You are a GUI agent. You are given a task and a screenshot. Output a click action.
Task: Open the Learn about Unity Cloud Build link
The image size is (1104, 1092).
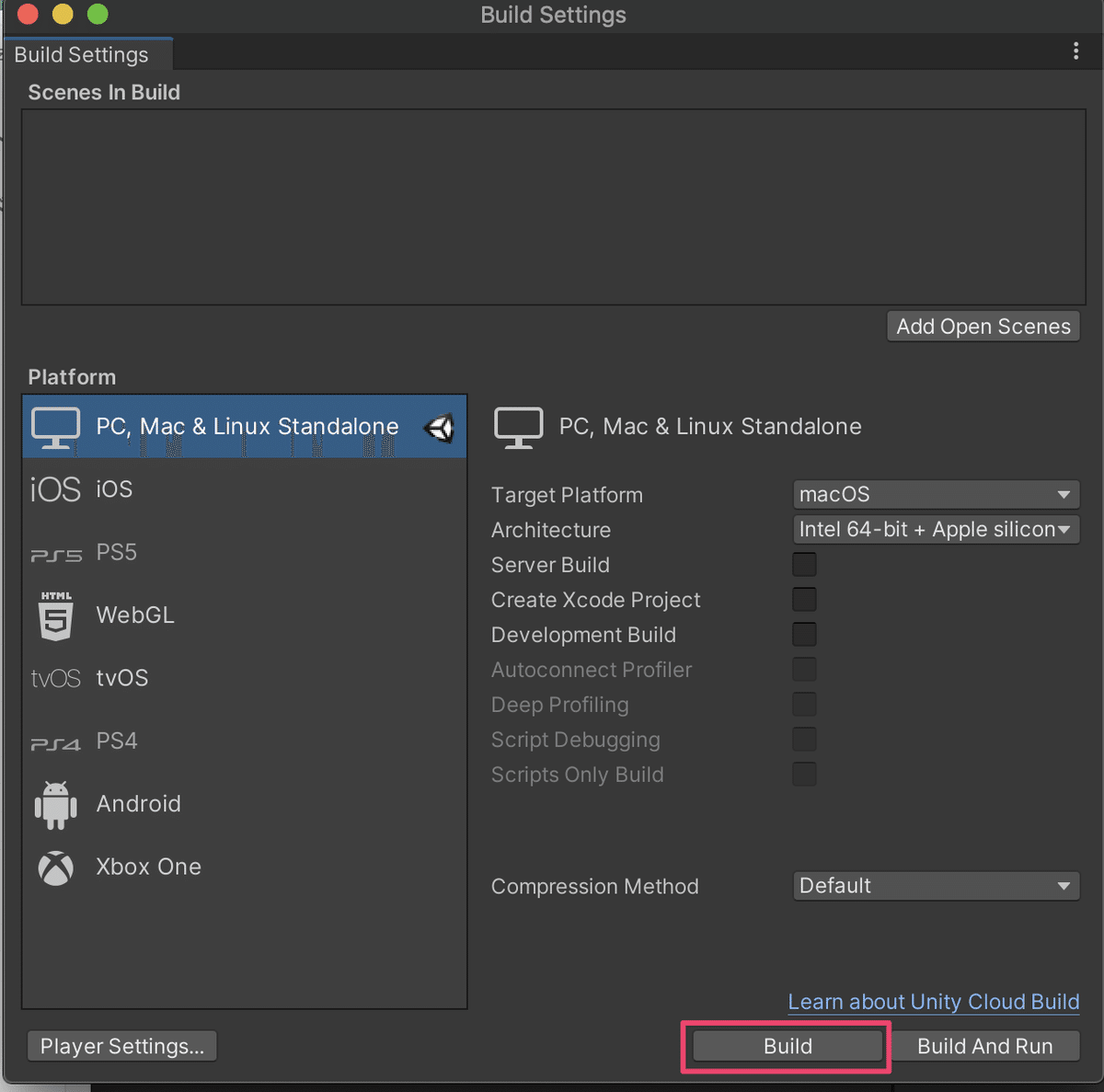pos(934,1002)
